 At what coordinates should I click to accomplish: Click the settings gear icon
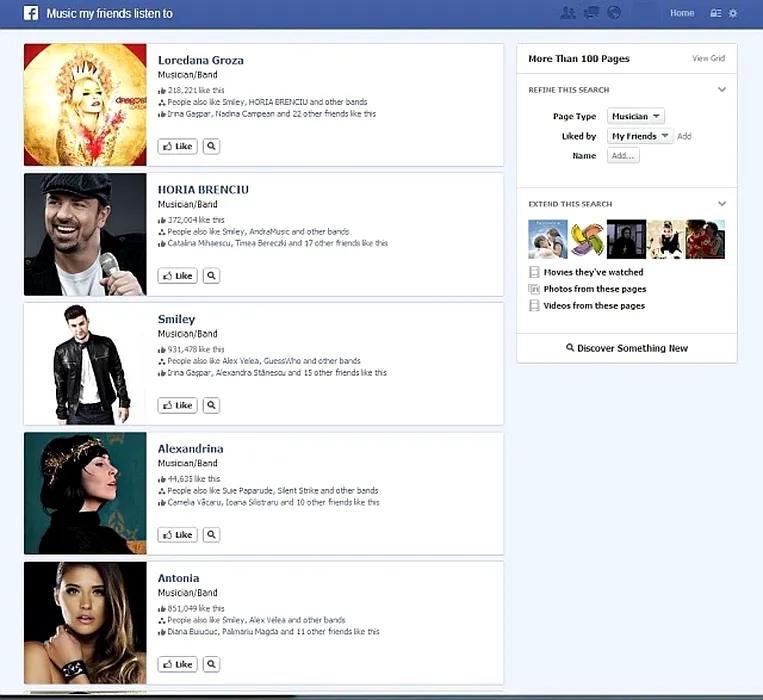[x=733, y=13]
